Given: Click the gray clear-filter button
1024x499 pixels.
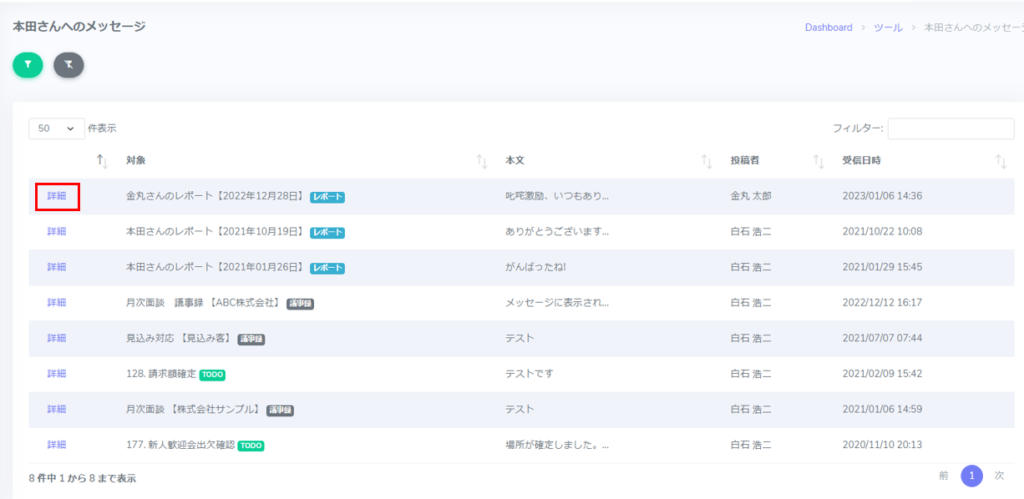Looking at the screenshot, I should pyautogui.click(x=68, y=64).
